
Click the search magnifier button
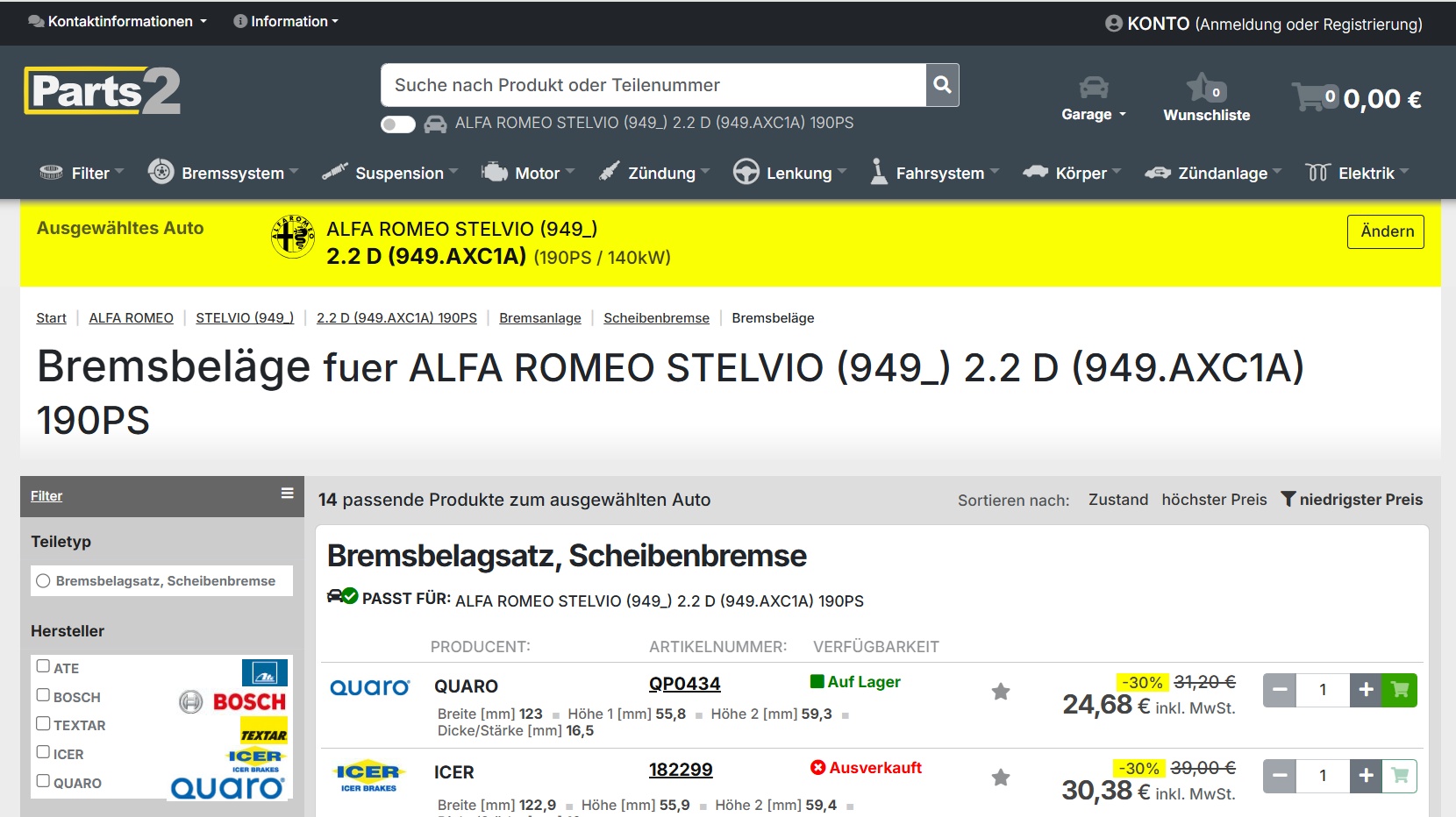[x=942, y=85]
